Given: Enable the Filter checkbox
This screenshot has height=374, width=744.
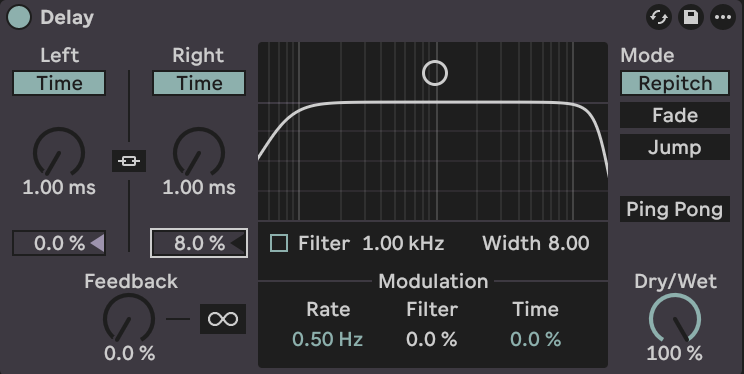Looking at the screenshot, I should [x=279, y=243].
